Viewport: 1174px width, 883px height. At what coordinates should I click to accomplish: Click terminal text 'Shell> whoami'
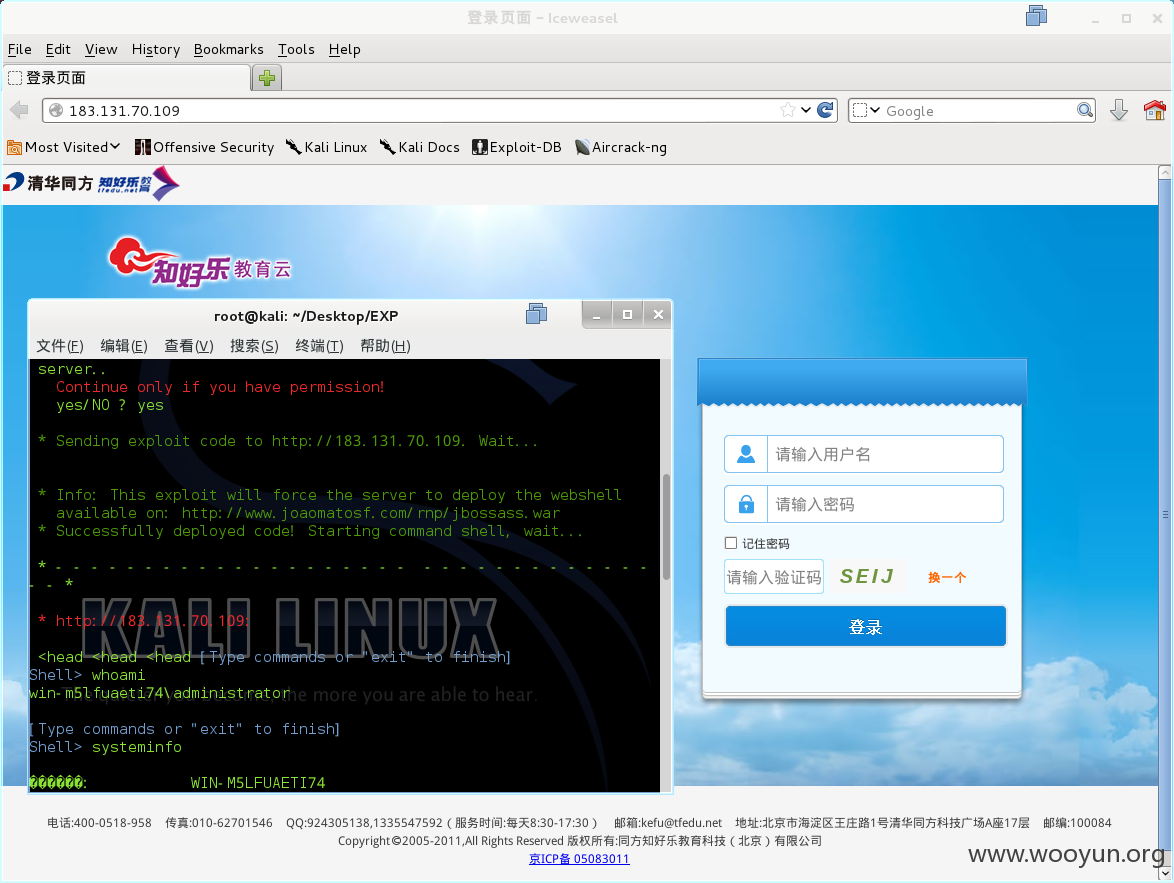tap(87, 675)
